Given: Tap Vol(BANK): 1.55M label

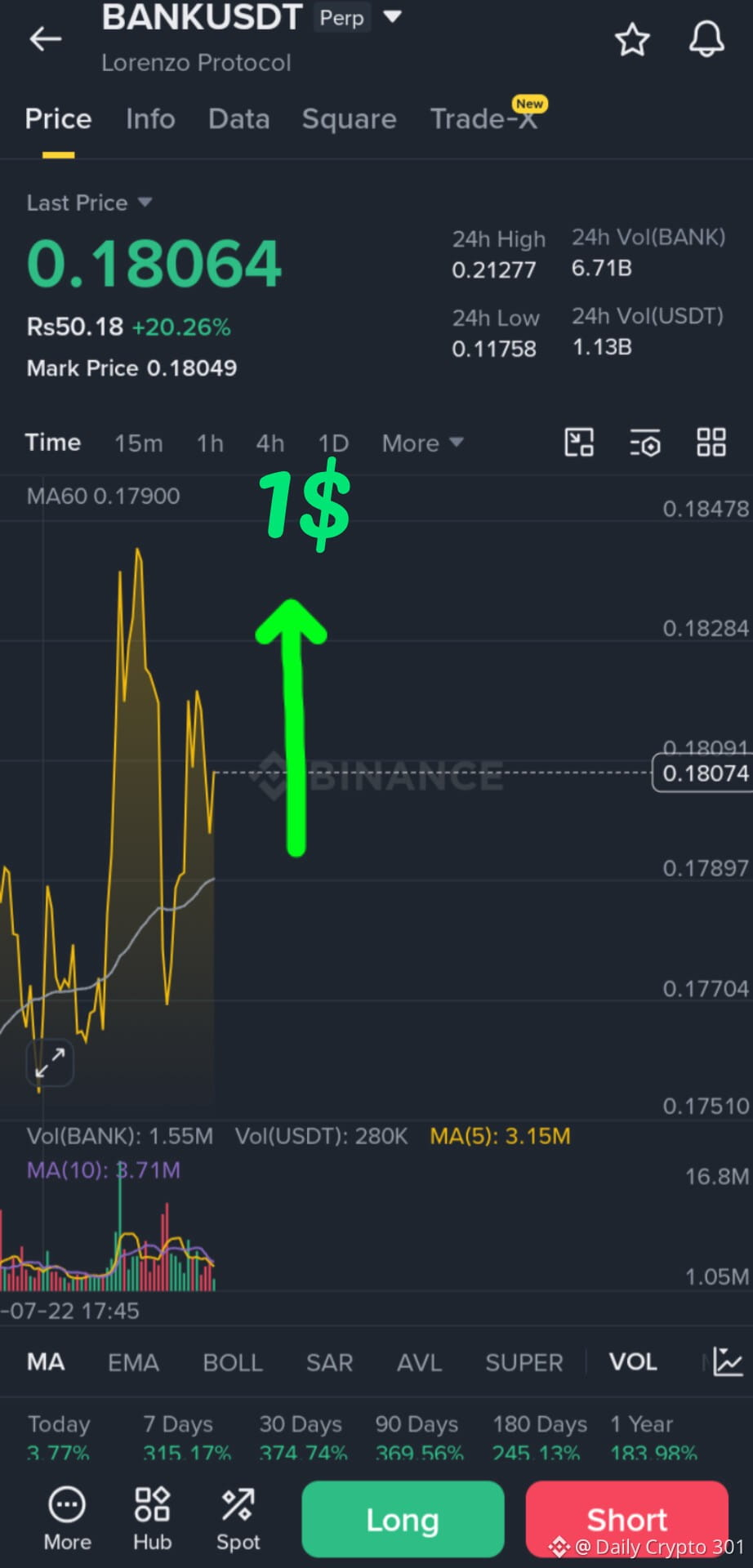Looking at the screenshot, I should (x=119, y=1136).
